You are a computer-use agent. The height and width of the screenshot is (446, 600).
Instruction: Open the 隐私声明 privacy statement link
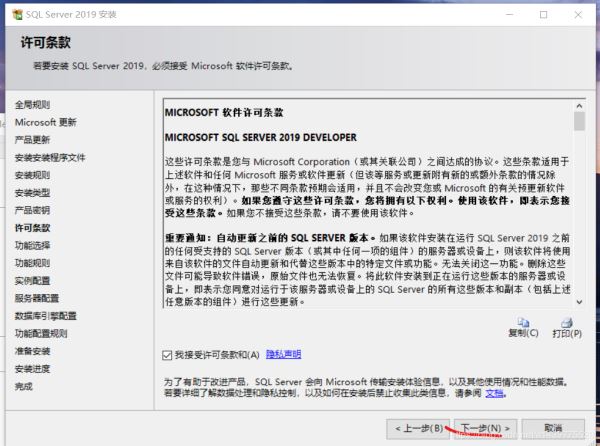click(283, 354)
